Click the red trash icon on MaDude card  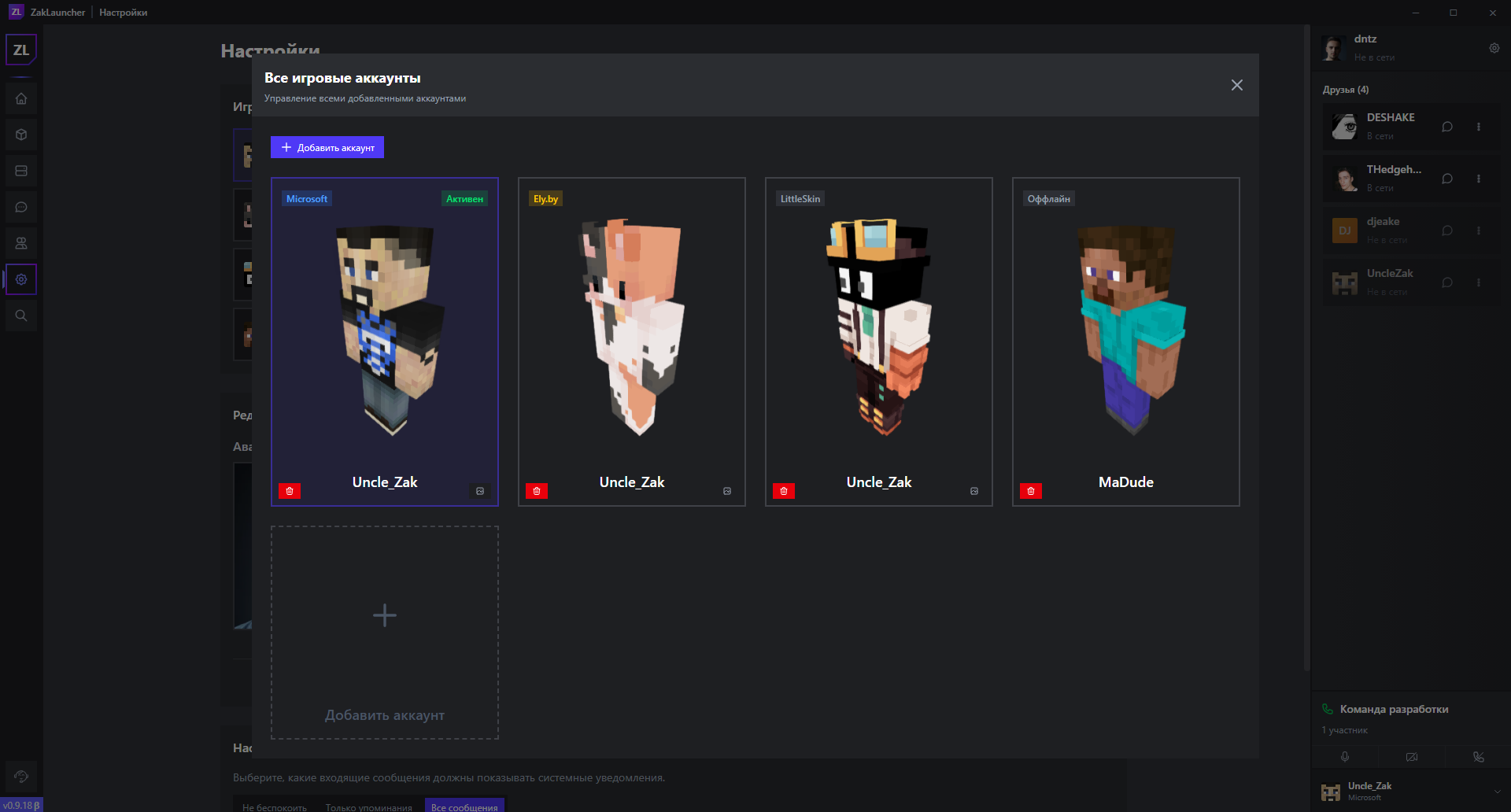tap(1030, 491)
